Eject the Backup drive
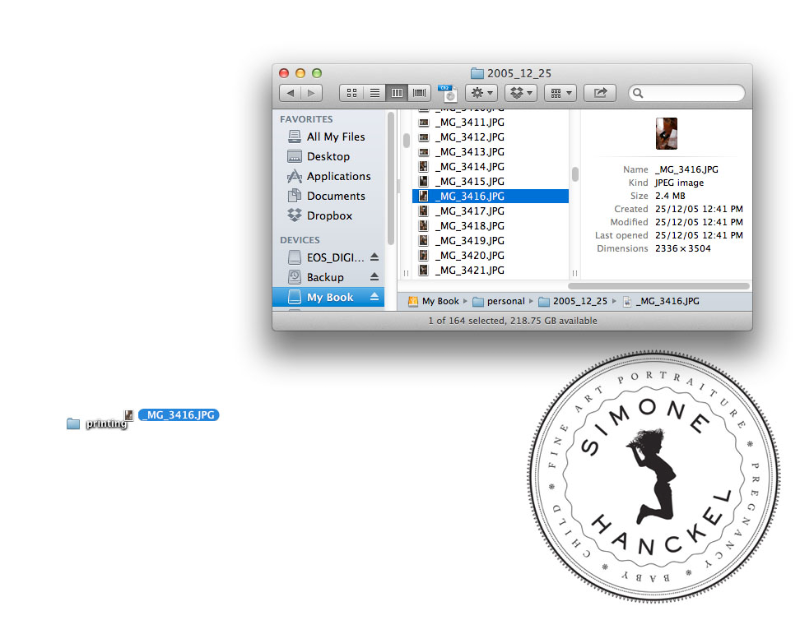Screen dimensions: 800x634 (x=374, y=276)
